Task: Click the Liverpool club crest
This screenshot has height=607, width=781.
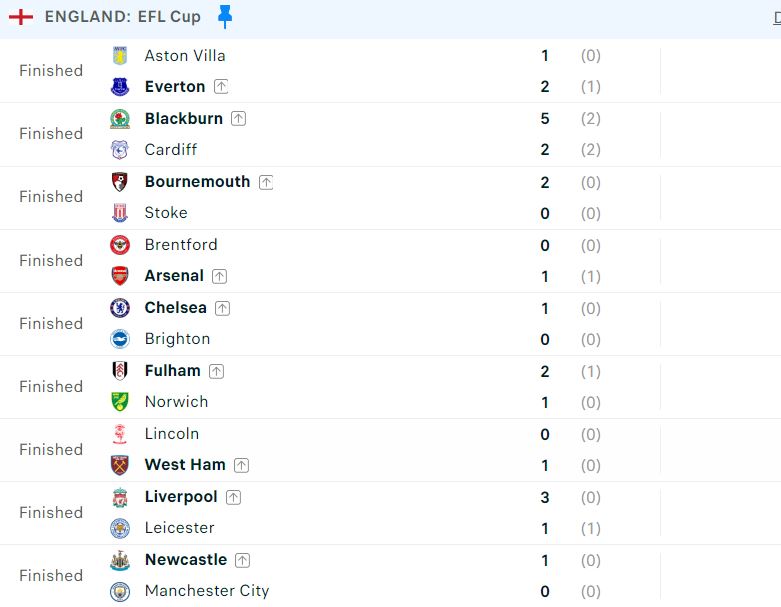Action: tap(120, 497)
